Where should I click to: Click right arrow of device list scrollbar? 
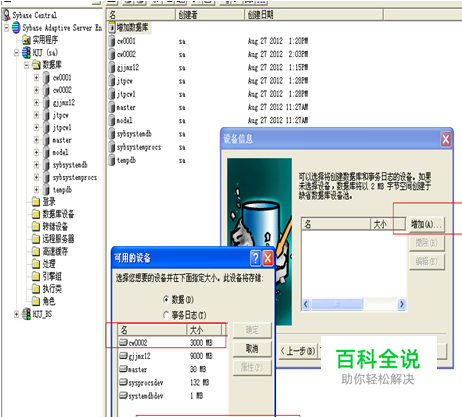pos(402,304)
